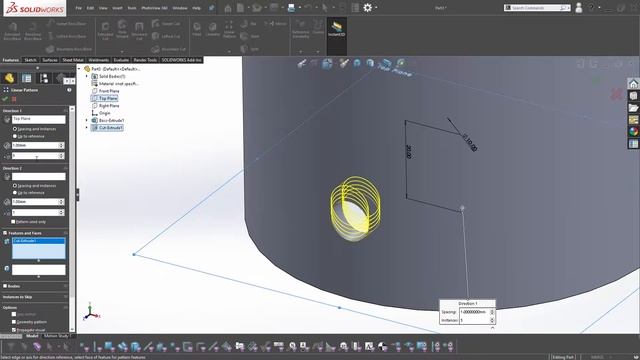The height and width of the screenshot is (360, 640).
Task: Toggle Propagate visual properties checkbox
Action: tap(14, 329)
